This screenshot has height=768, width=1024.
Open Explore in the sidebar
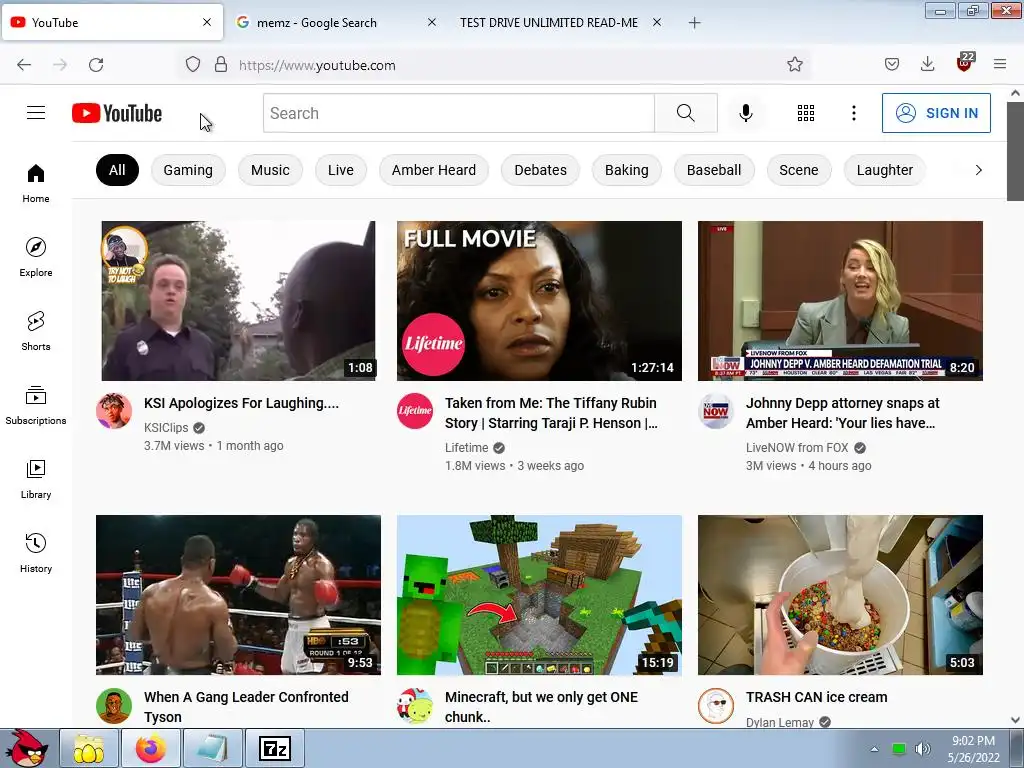pos(36,257)
